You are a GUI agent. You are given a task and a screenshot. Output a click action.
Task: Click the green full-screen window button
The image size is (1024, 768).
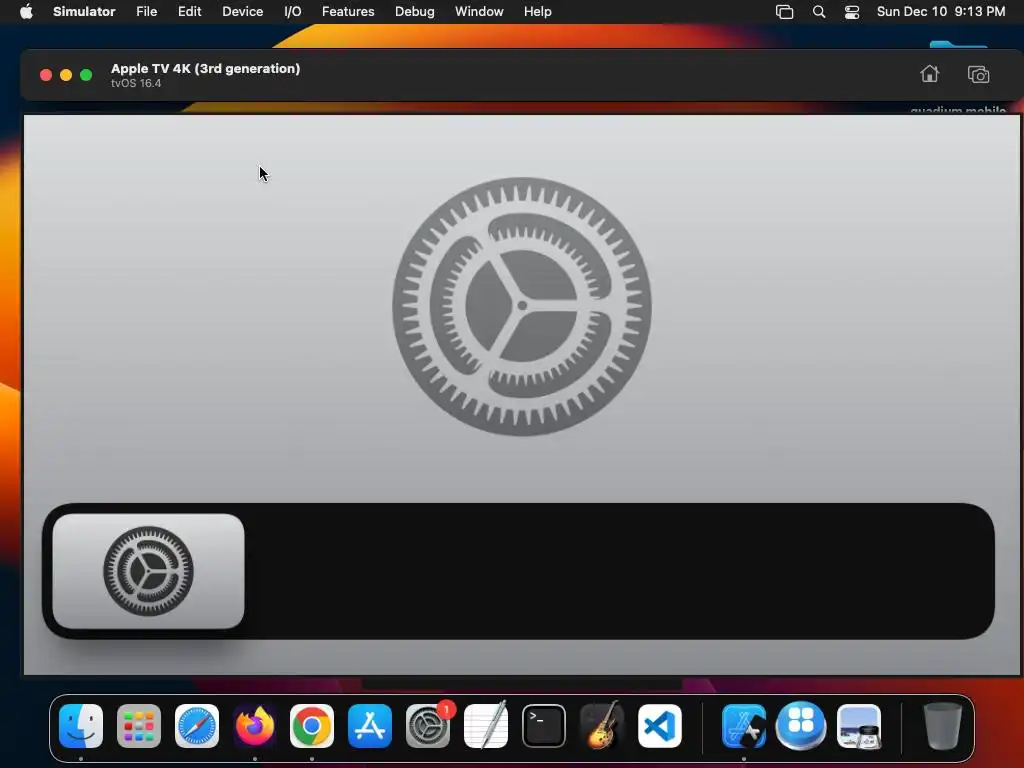pyautogui.click(x=86, y=75)
